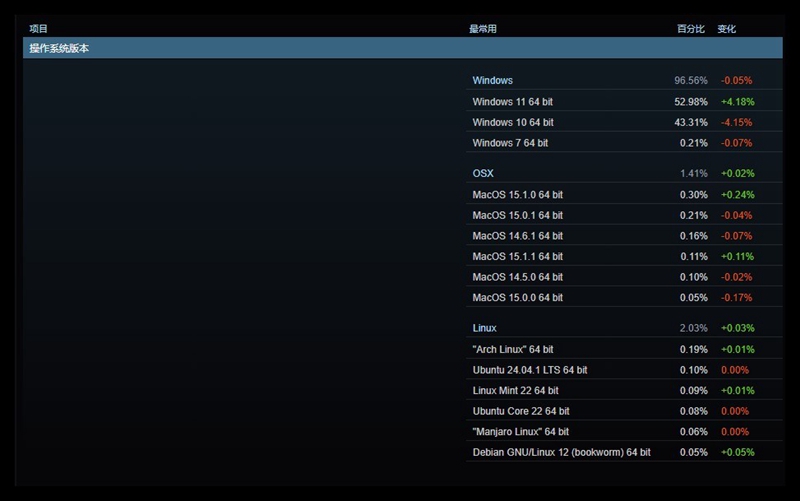Click the 0.00% Ubuntu Core 22 change

click(x=735, y=411)
